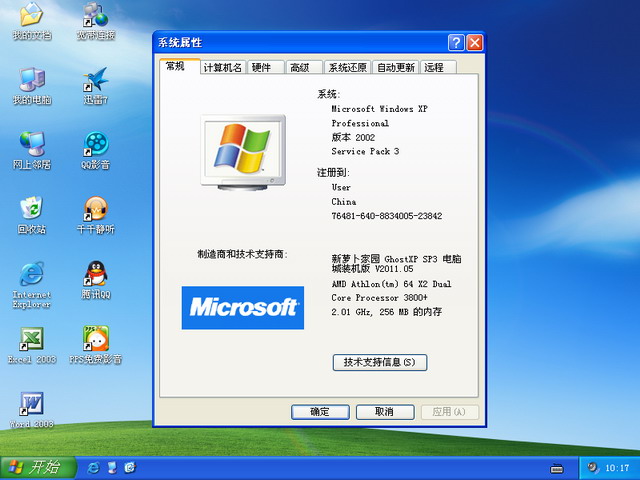Click the product ID 76481-640-8834005-23842
The width and height of the screenshot is (640, 480).
pos(387,216)
